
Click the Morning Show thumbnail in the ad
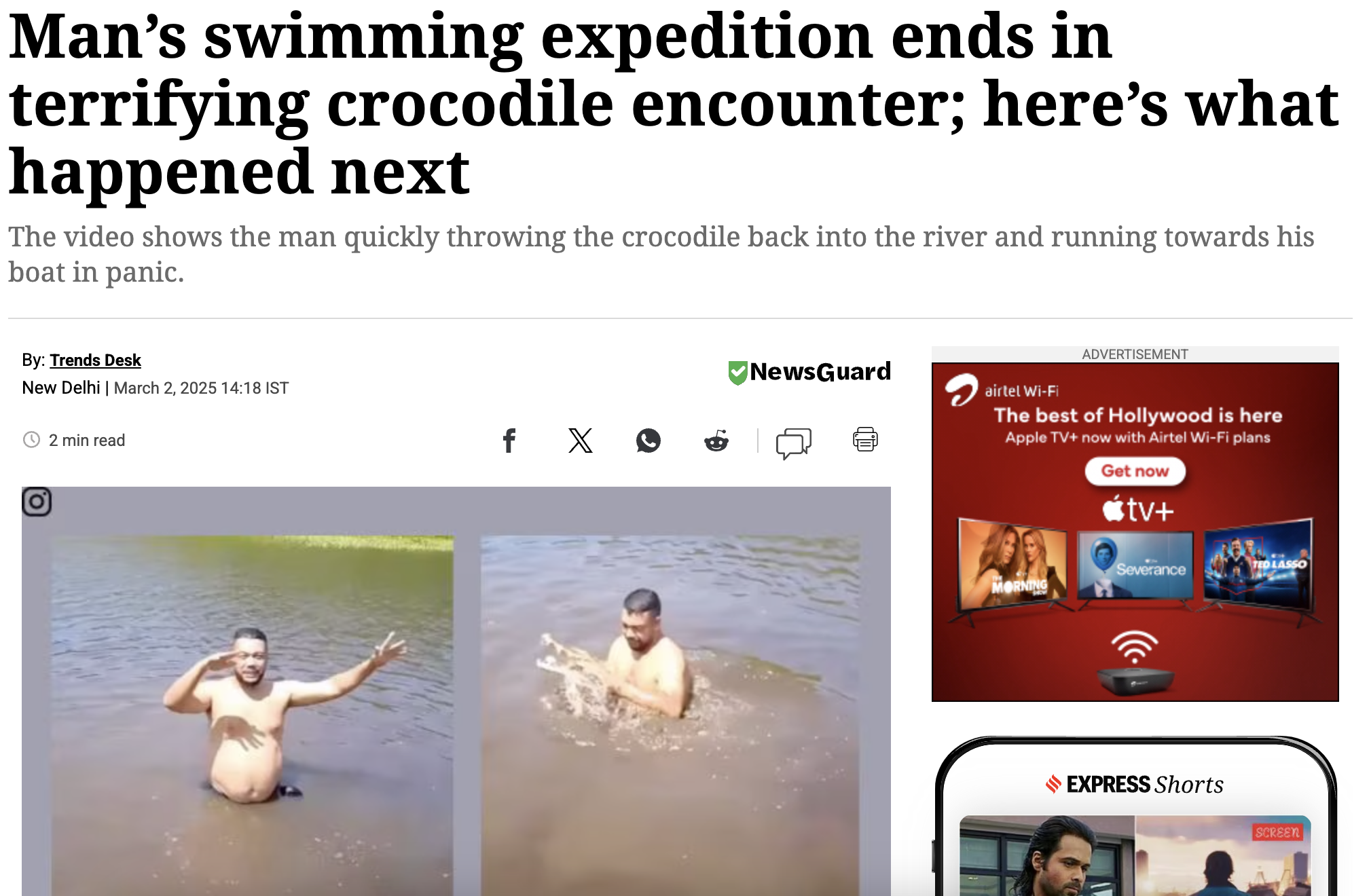[x=1012, y=565]
